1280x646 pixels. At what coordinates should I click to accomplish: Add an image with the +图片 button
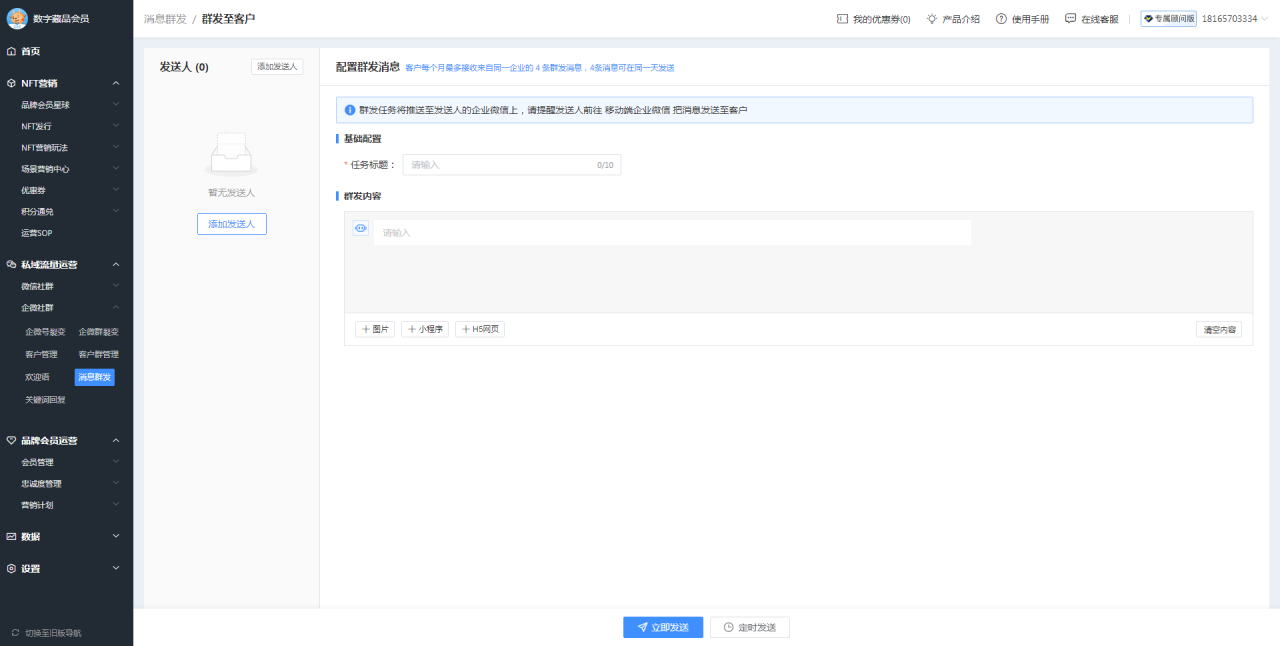coord(374,329)
